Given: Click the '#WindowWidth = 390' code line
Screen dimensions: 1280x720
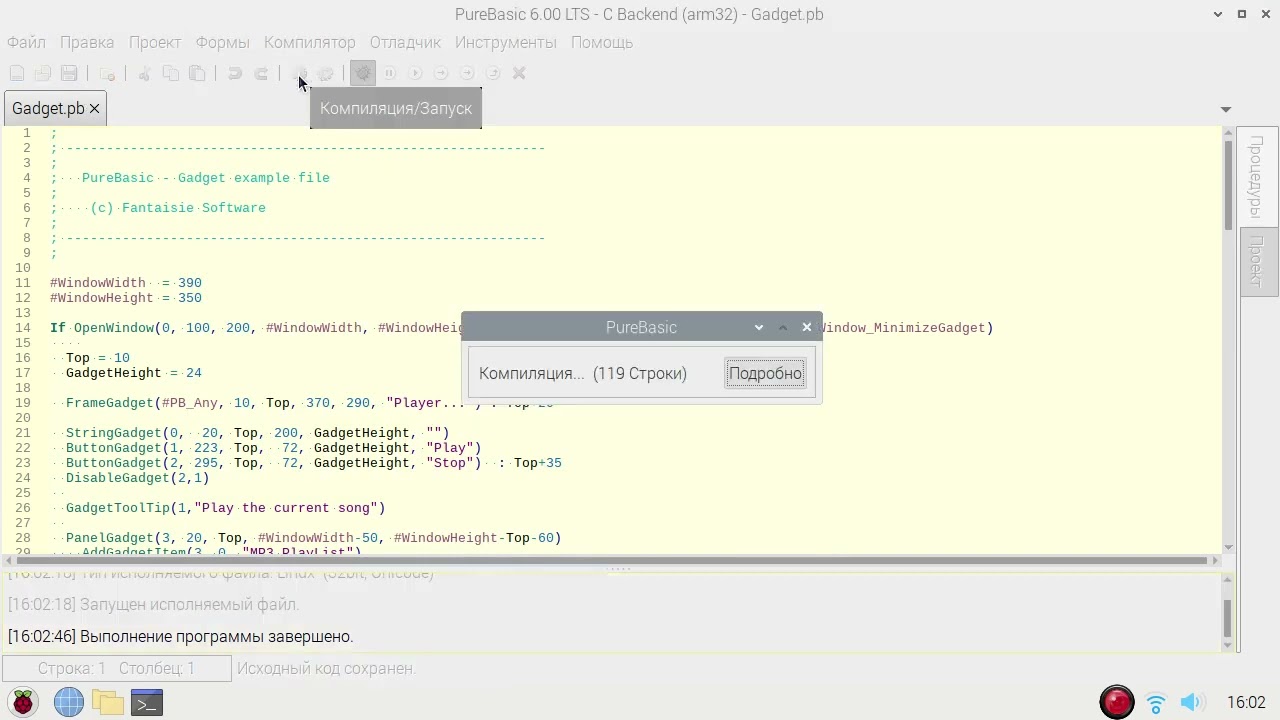Looking at the screenshot, I should pos(126,283).
